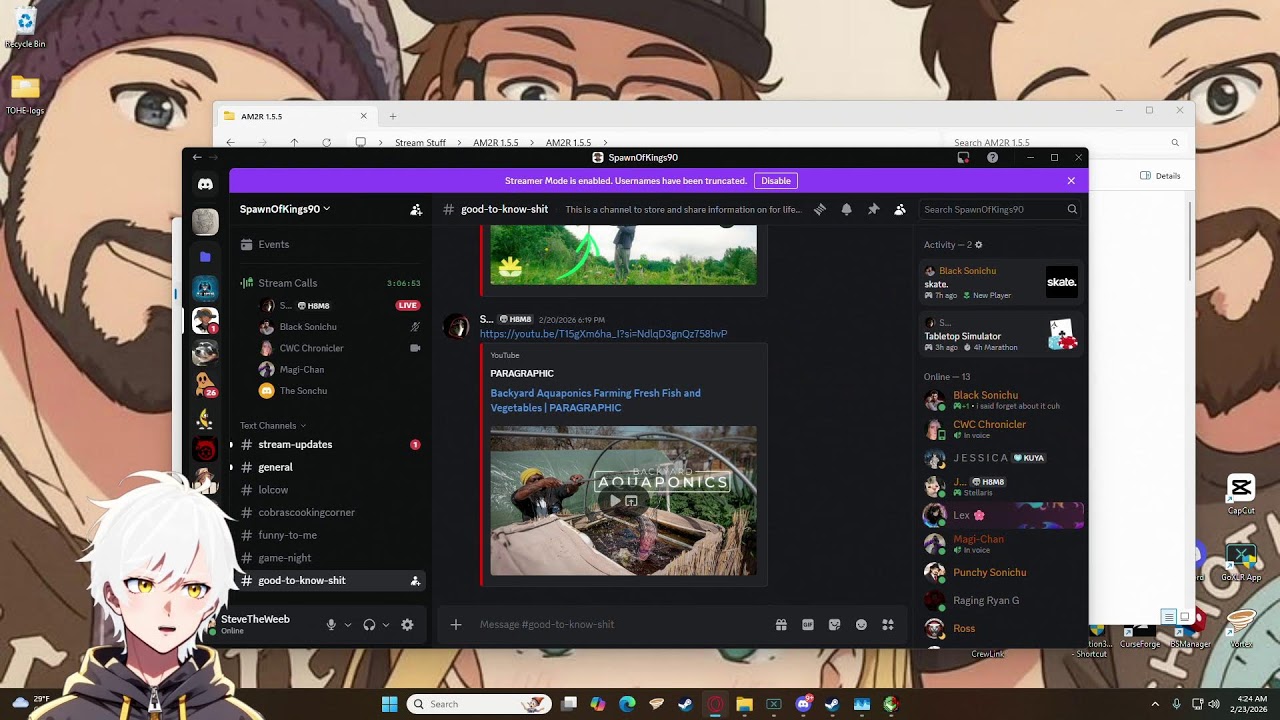Screen dimensions: 1280x720
Task: Close AM2R 1.5.5 tab in File Explorer
Action: pyautogui.click(x=363, y=116)
